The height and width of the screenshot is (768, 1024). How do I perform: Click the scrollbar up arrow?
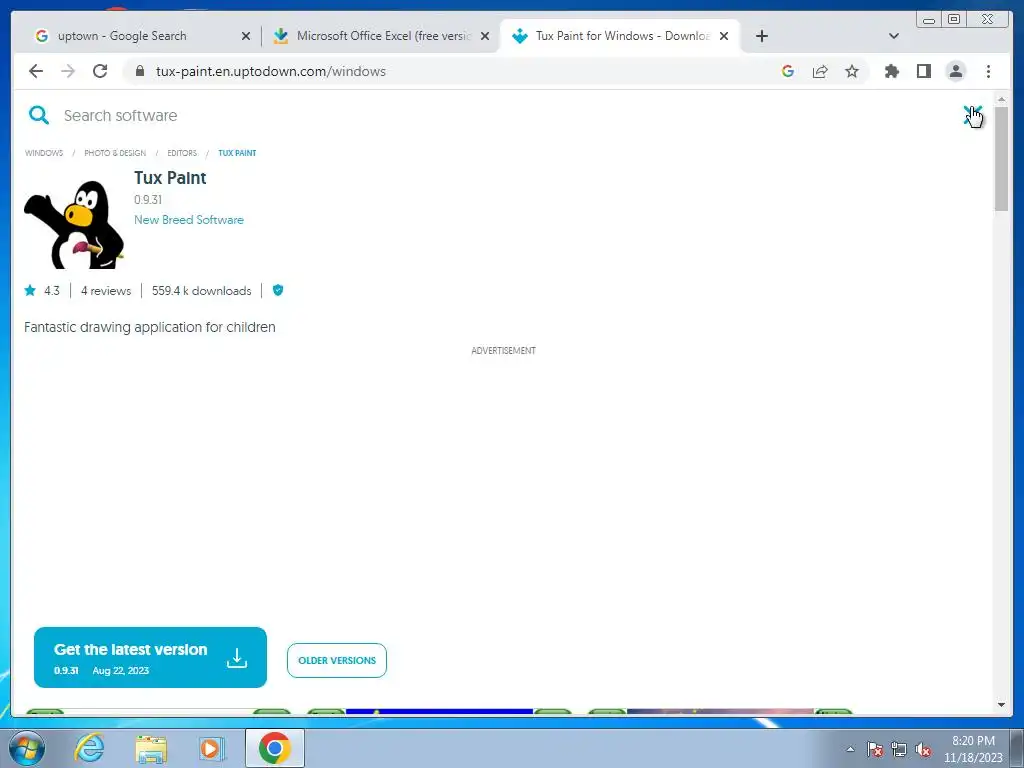coord(1001,99)
